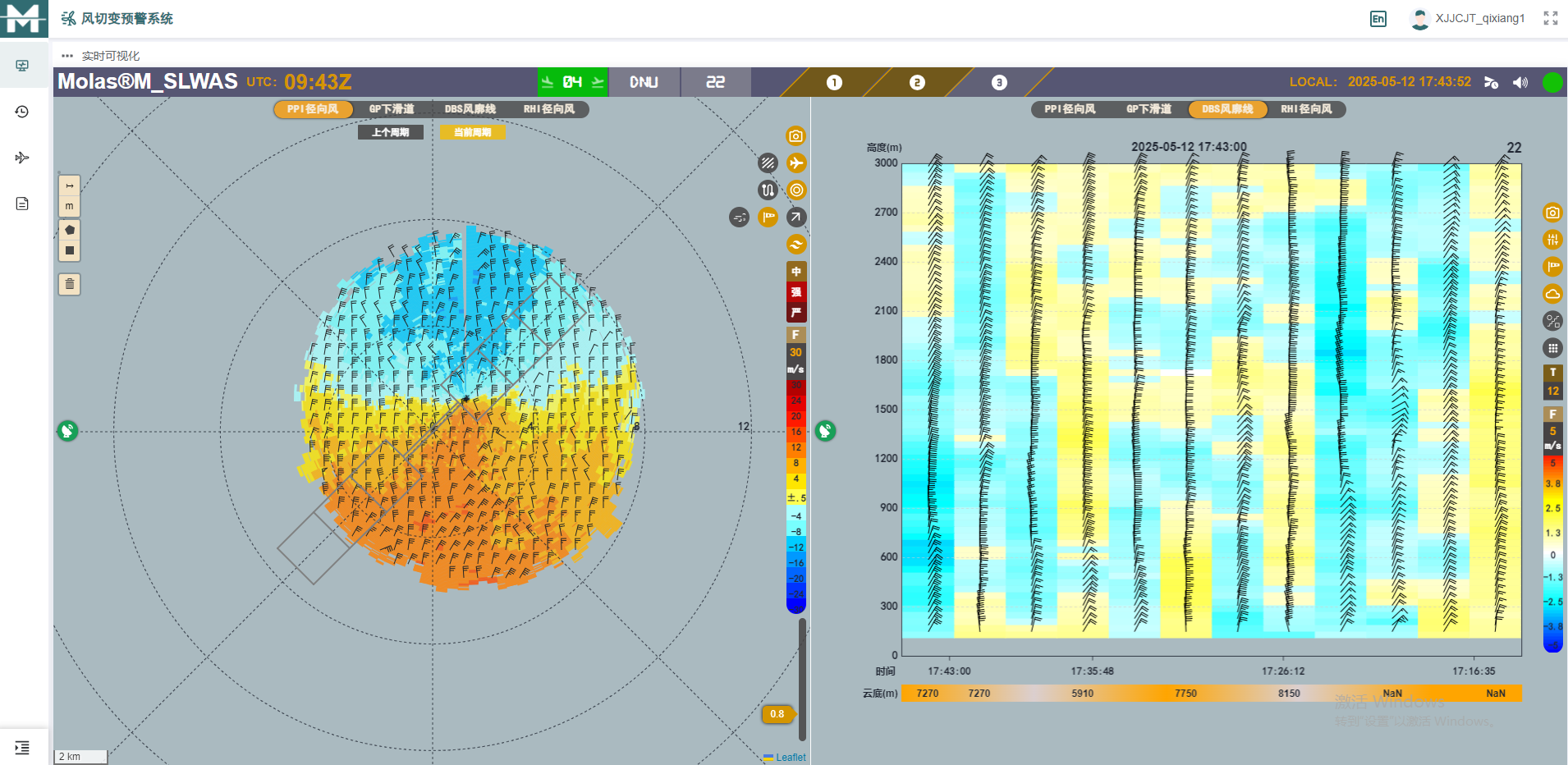Click the Leaflet attribution link
The width and height of the screenshot is (1568, 765).
tap(791, 758)
